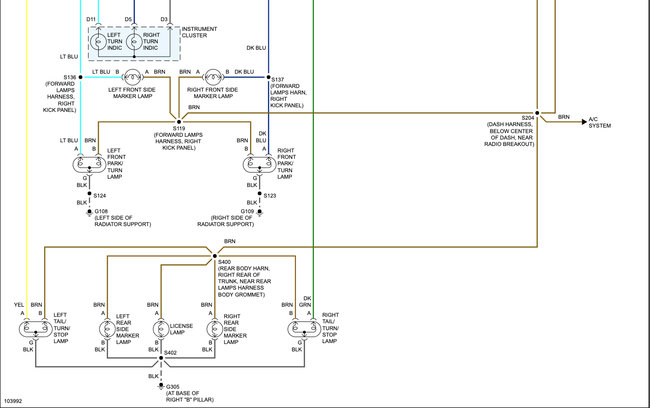650x408 pixels.
Task: Select the G109 right side radiator support note
Action: 226,221
